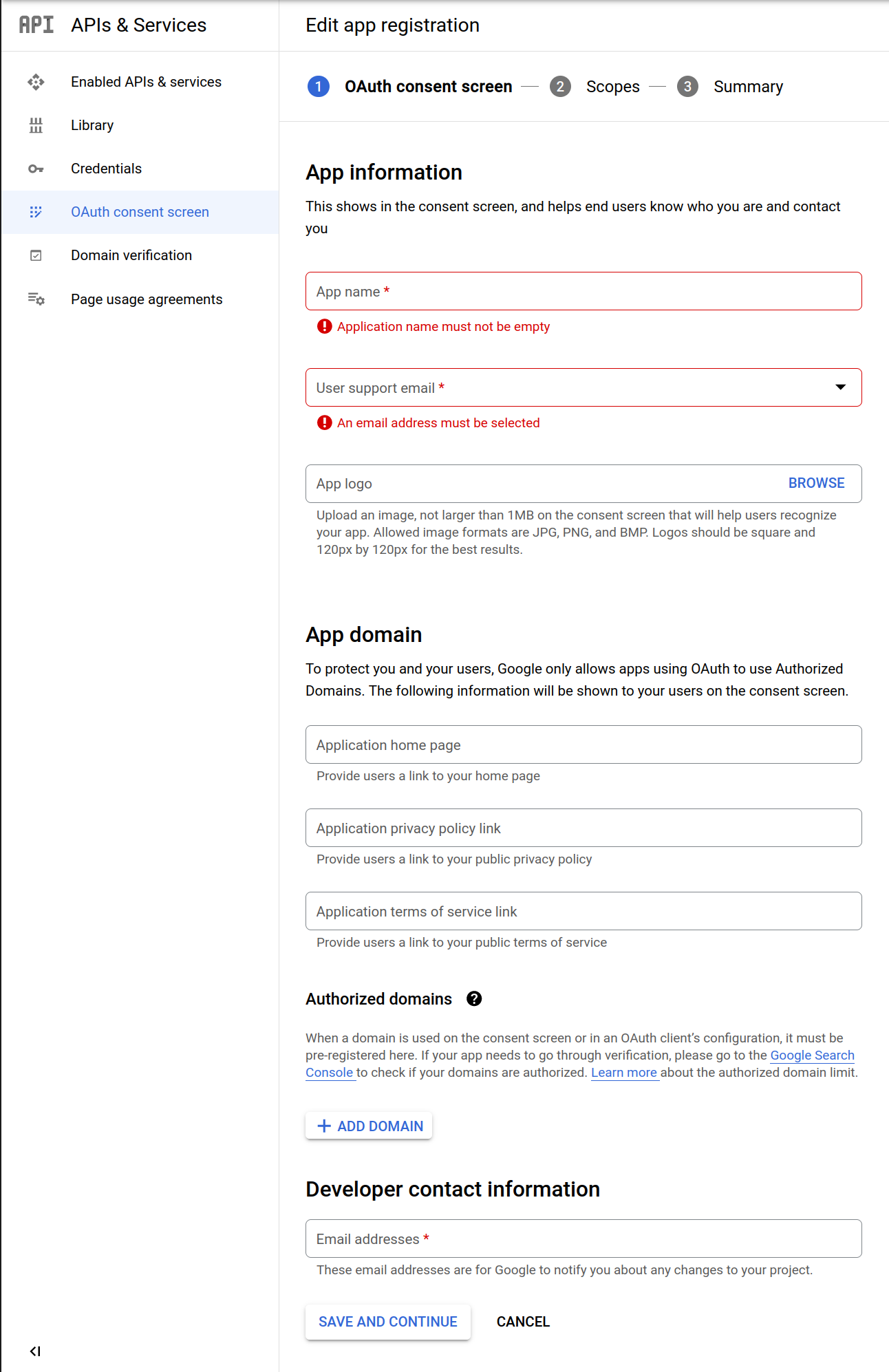The height and width of the screenshot is (1372, 889).
Task: Click the Page usage agreements settings icon
Action: [x=36, y=299]
